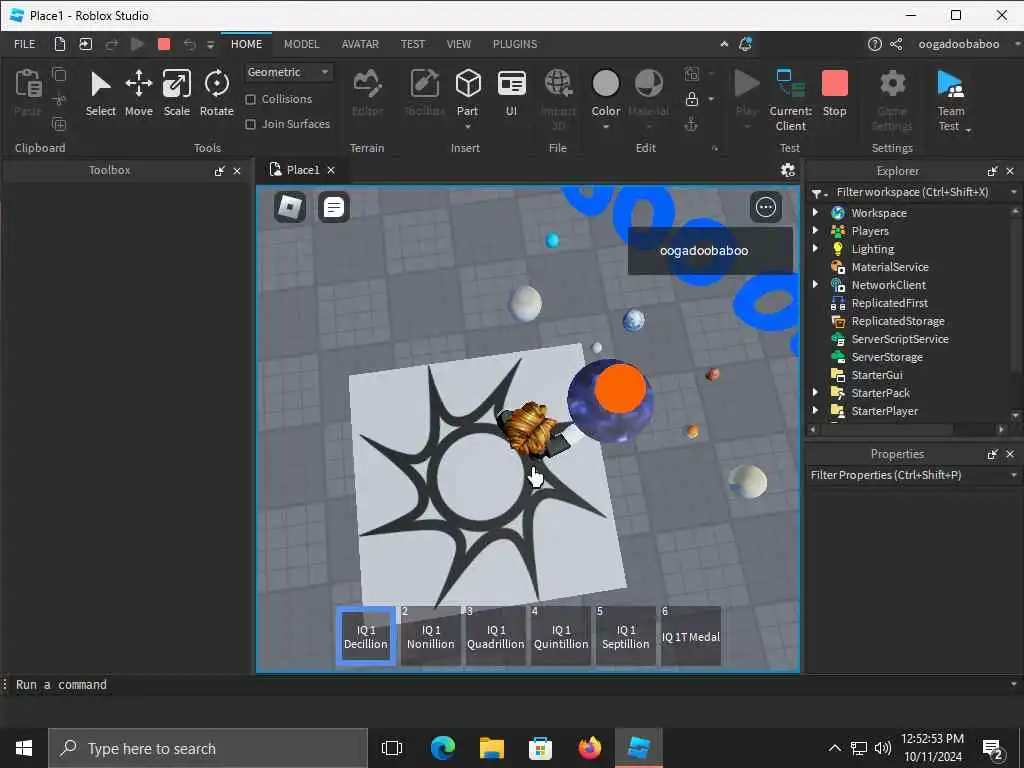This screenshot has height=768, width=1024.
Task: Click the lock tool icon
Action: tap(692, 99)
